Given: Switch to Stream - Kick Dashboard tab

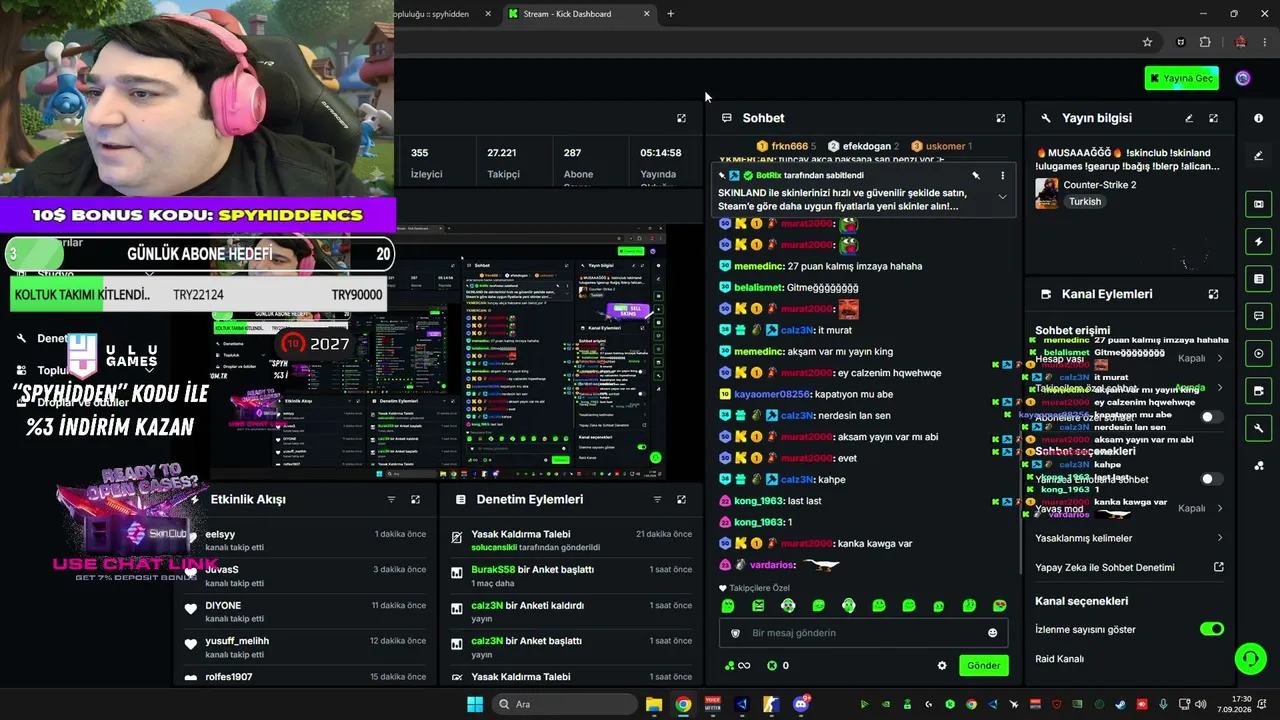Looking at the screenshot, I should click(580, 14).
